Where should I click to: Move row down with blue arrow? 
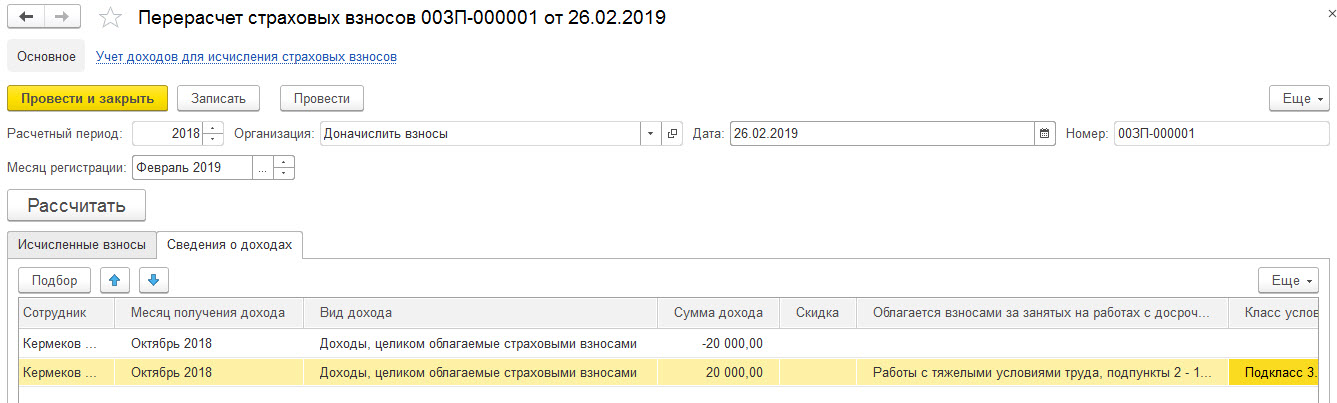[155, 280]
